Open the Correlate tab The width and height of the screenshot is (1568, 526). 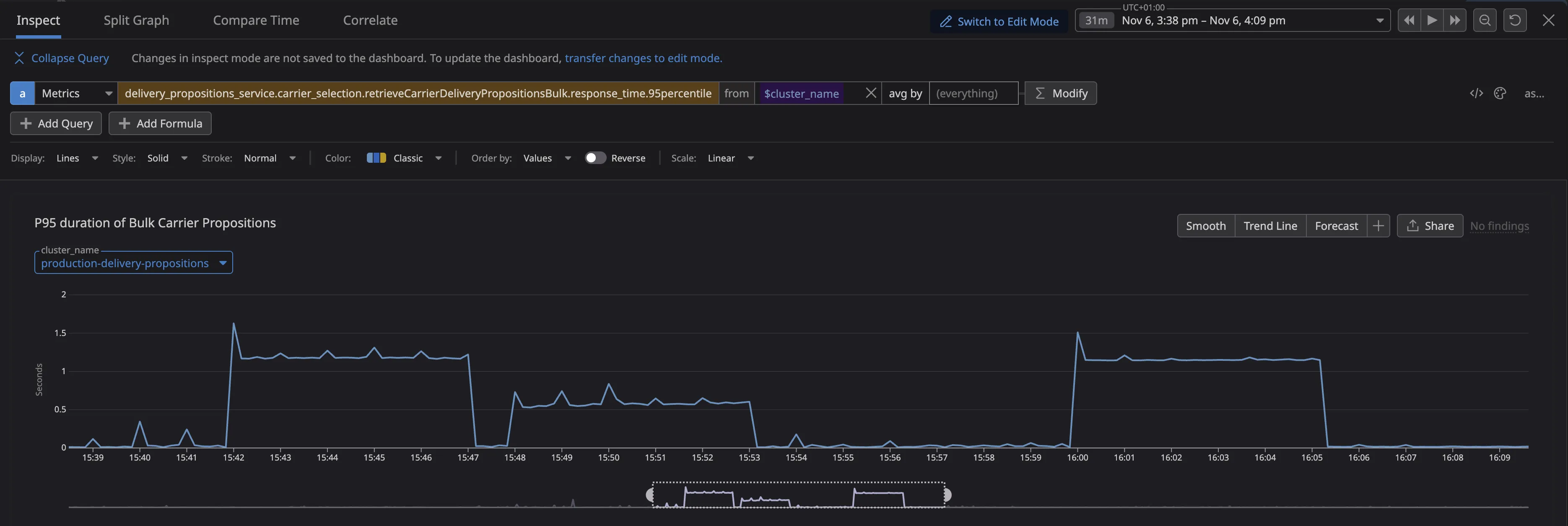pyautogui.click(x=370, y=20)
